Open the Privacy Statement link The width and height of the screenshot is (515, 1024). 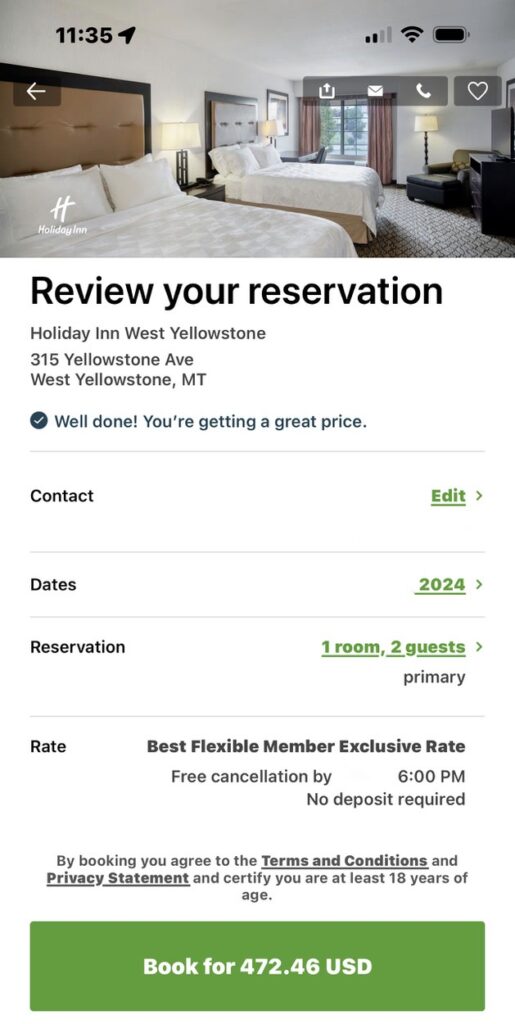coord(118,878)
